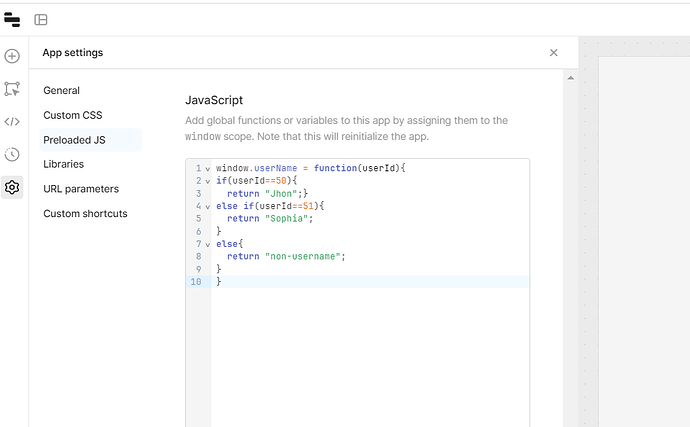Collapse the function block on line 1
This screenshot has width=690, height=427.
207,169
